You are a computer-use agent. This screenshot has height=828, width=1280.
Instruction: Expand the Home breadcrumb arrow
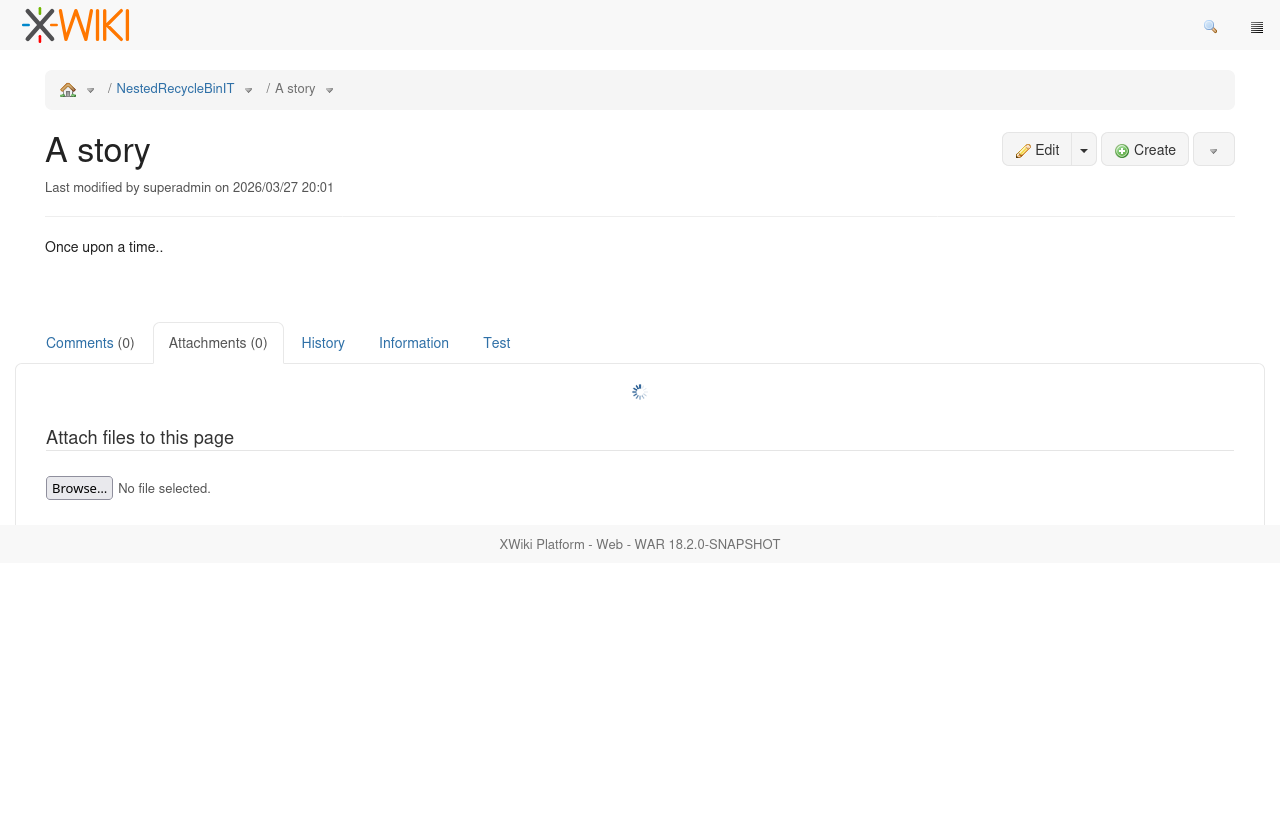click(91, 90)
